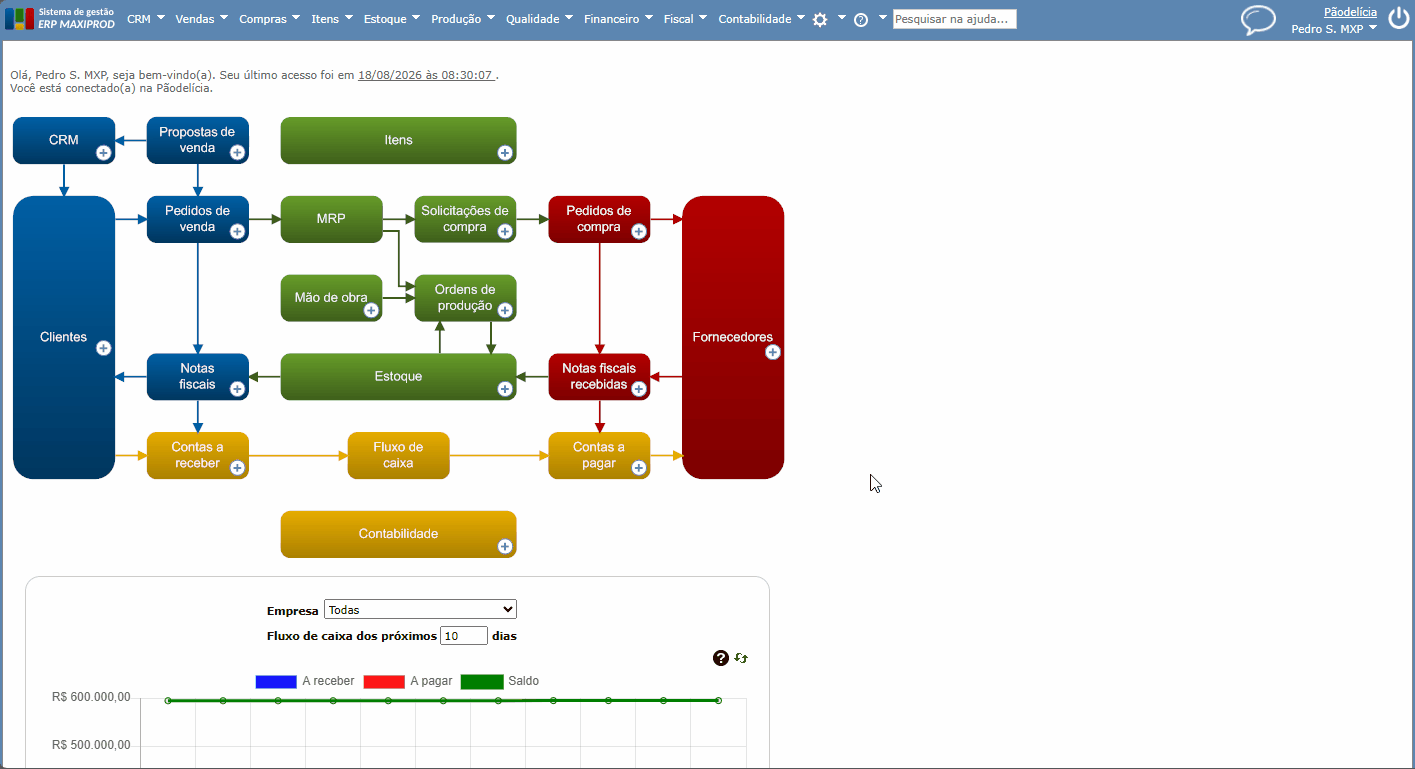Open the chat speech bubble icon
Image resolution: width=1415 pixels, height=769 pixels.
[1258, 20]
